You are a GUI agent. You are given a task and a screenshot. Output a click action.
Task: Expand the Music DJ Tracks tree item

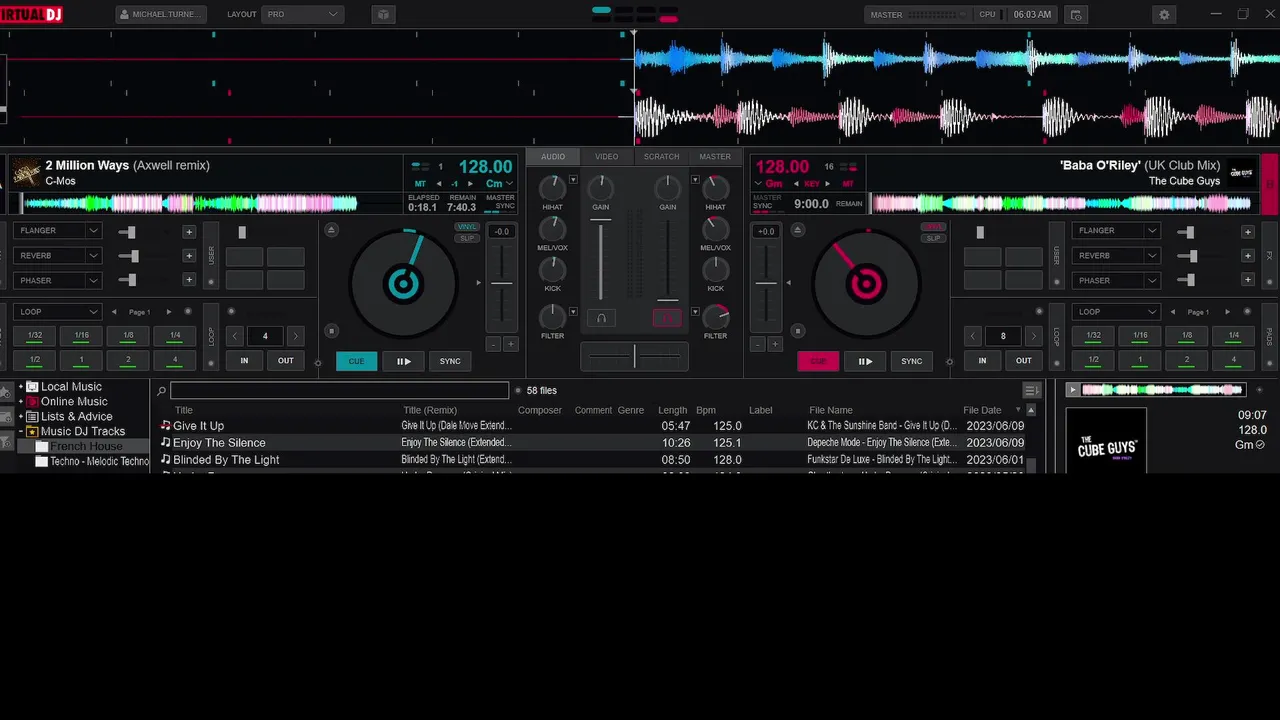coord(20,432)
